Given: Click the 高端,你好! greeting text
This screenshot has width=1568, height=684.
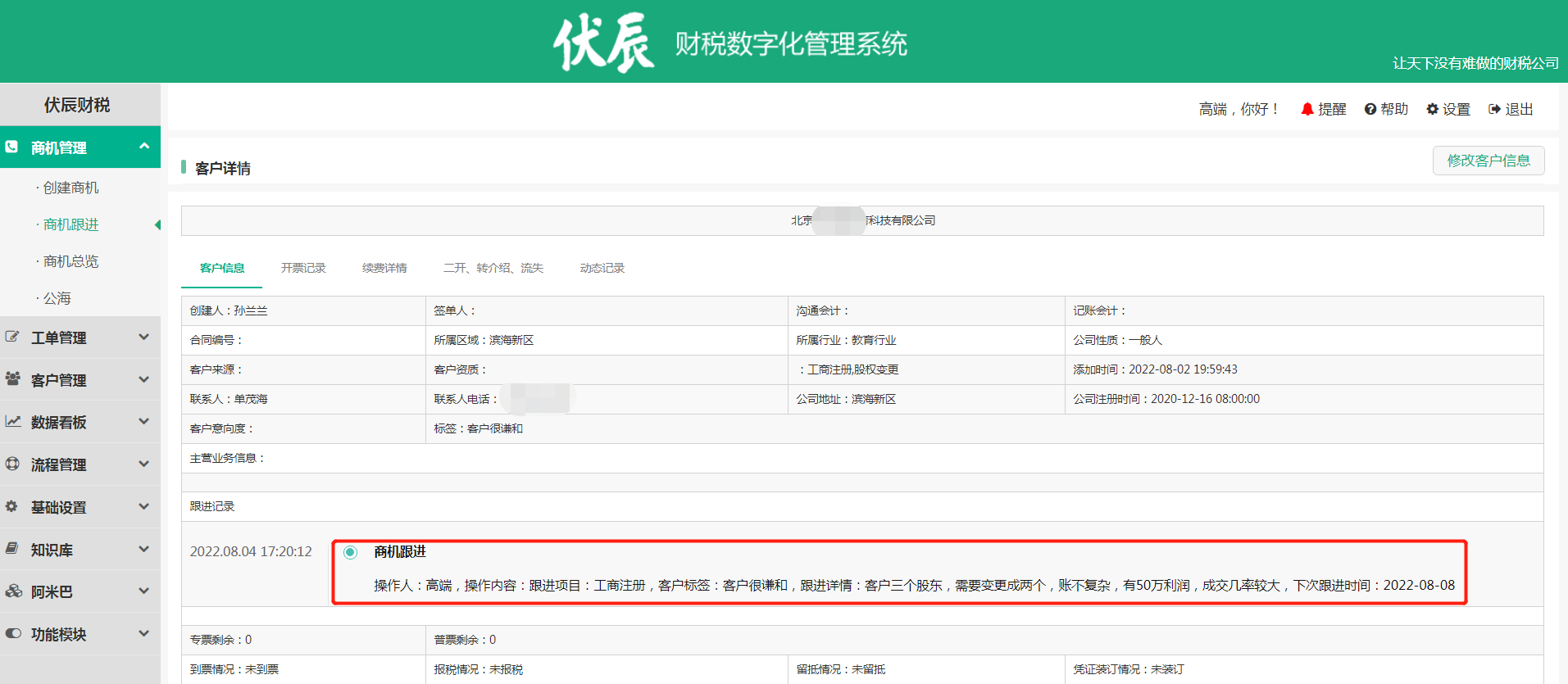Looking at the screenshot, I should (x=1239, y=109).
